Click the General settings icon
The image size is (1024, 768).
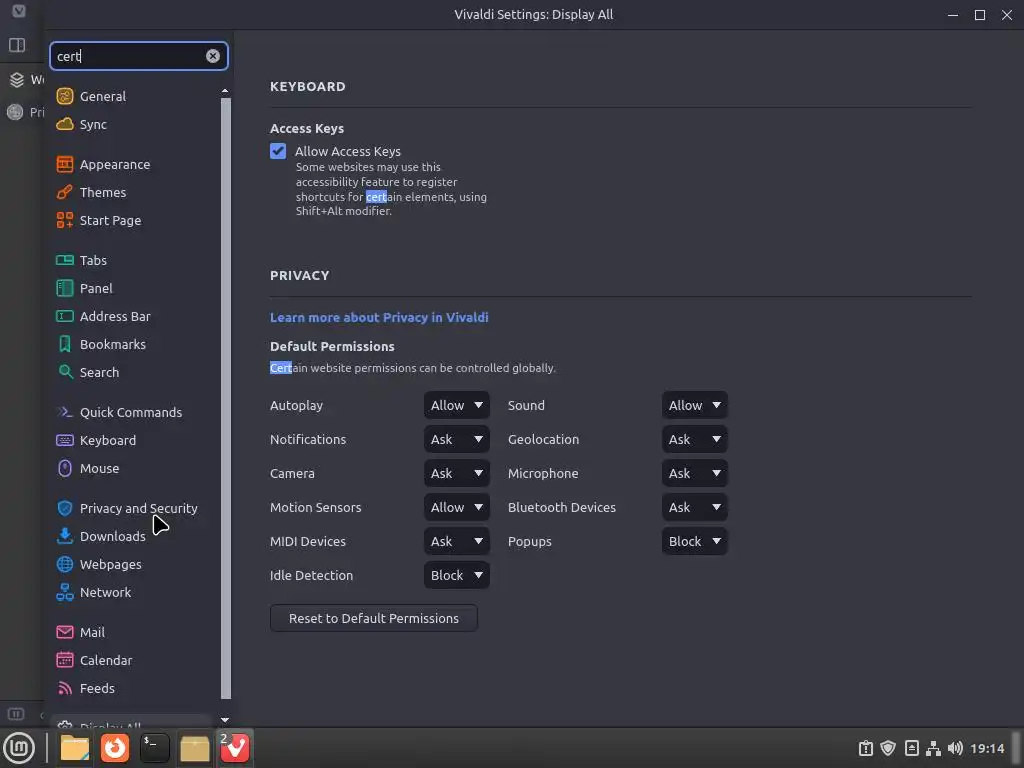click(x=65, y=96)
